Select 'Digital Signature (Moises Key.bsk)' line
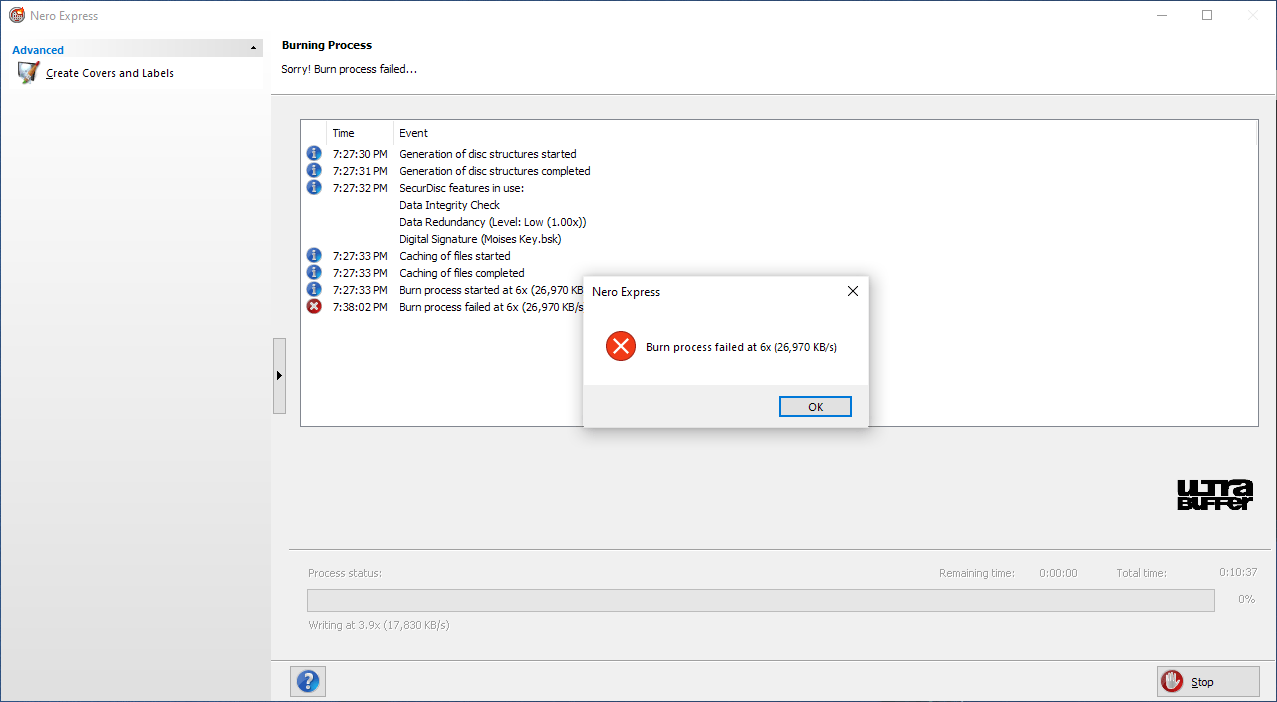This screenshot has height=702, width=1277. pos(480,239)
